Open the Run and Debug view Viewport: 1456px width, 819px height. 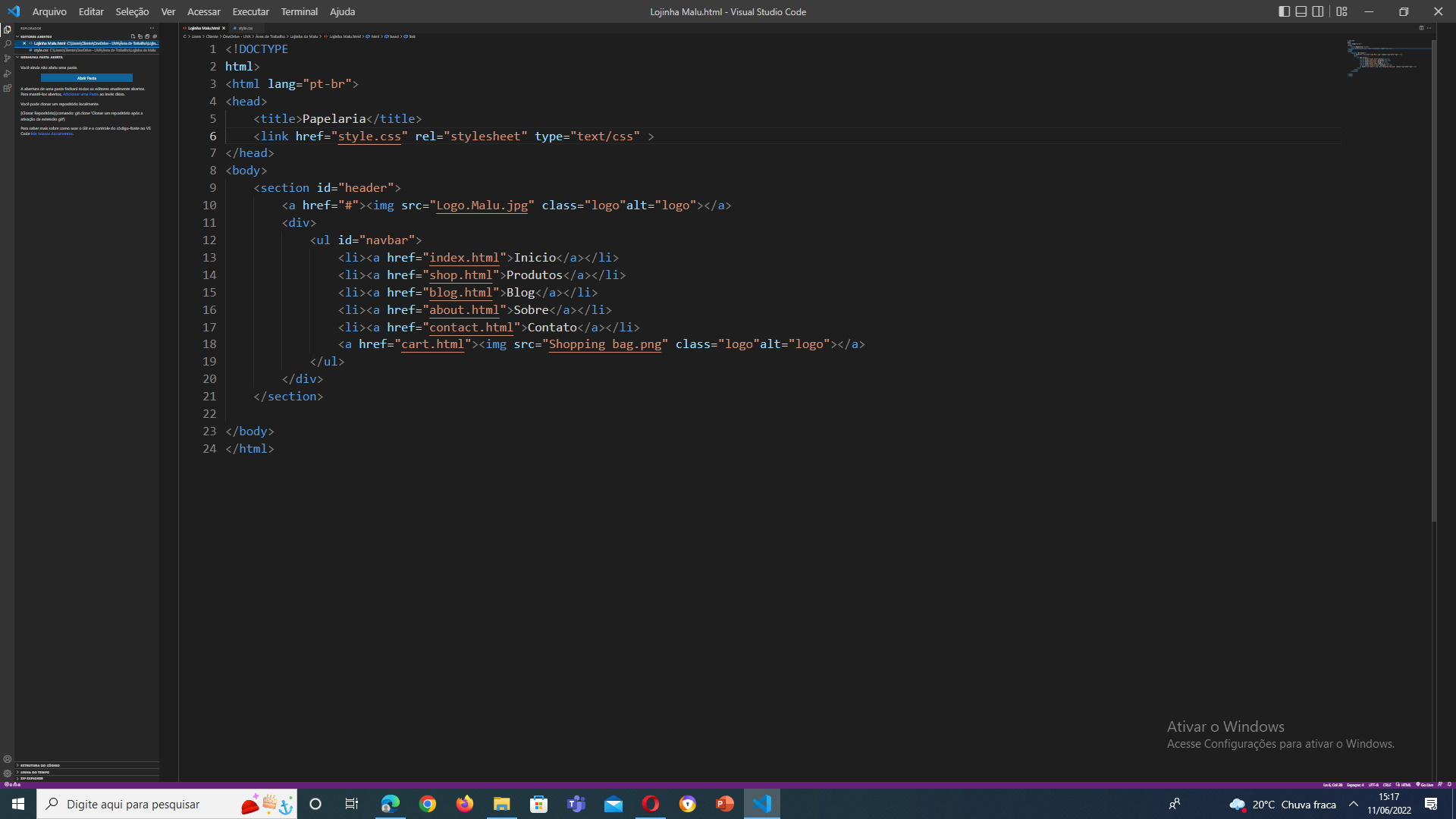coord(7,74)
